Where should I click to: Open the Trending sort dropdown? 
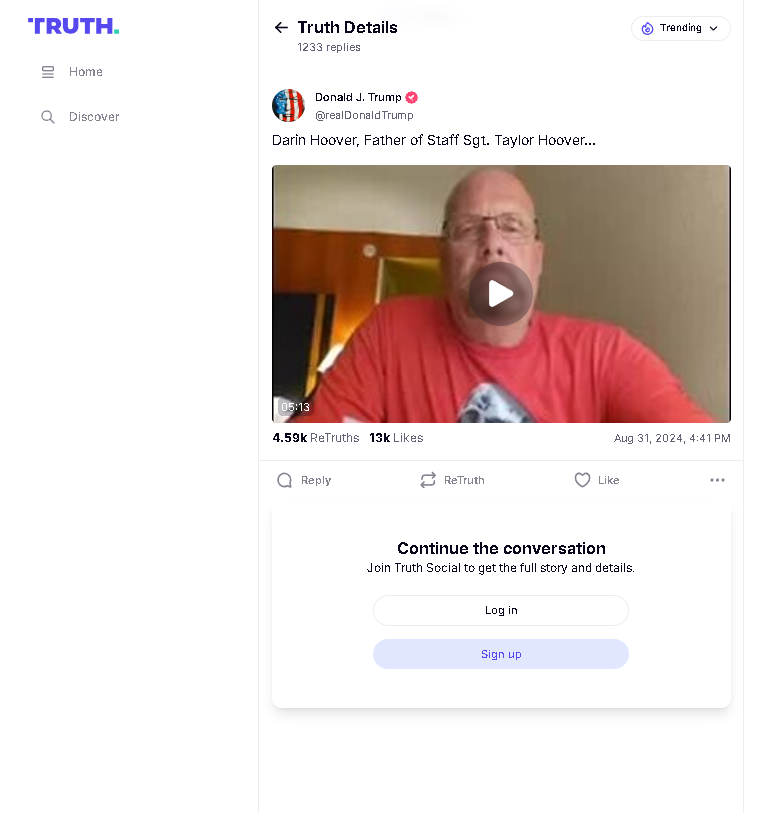coord(680,28)
